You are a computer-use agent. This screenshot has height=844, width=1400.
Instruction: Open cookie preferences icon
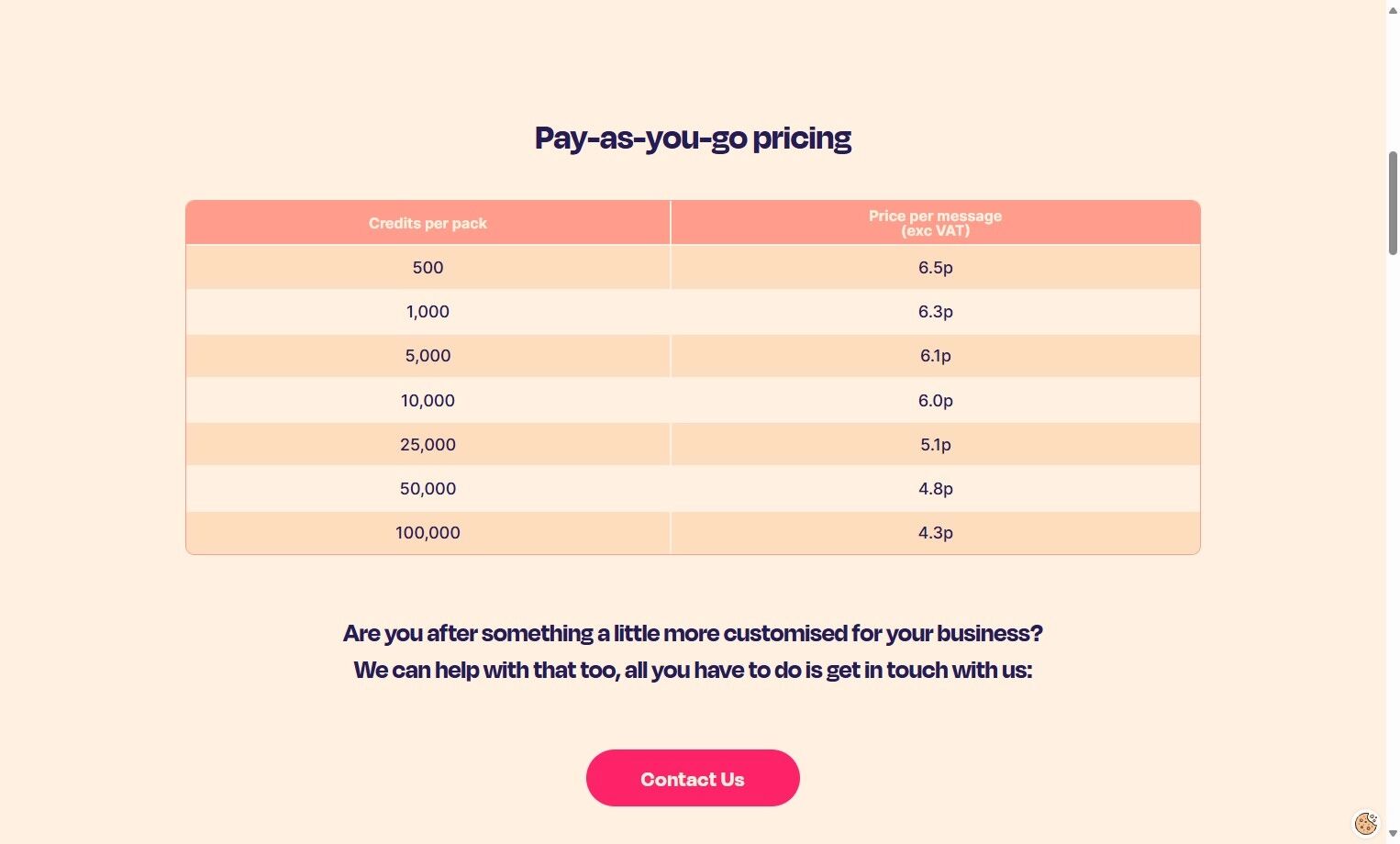click(x=1365, y=823)
